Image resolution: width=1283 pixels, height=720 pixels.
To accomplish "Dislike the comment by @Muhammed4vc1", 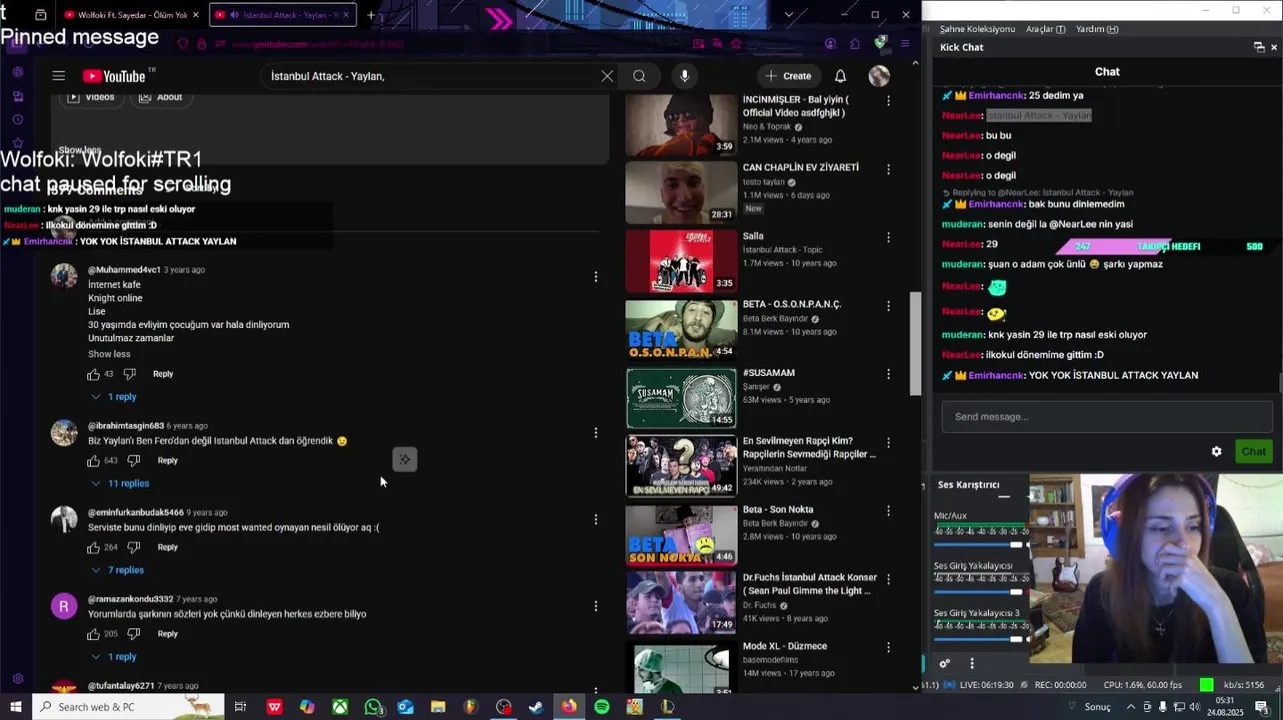I will pyautogui.click(x=129, y=374).
